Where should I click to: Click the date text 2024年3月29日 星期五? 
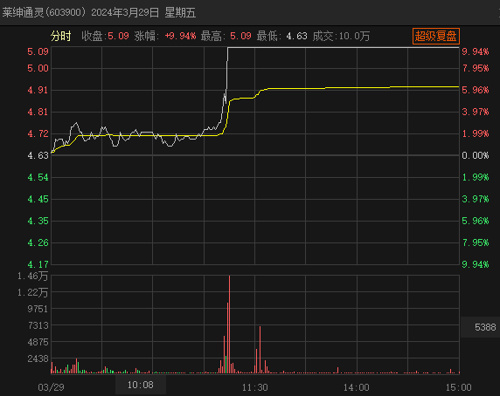coord(144,13)
